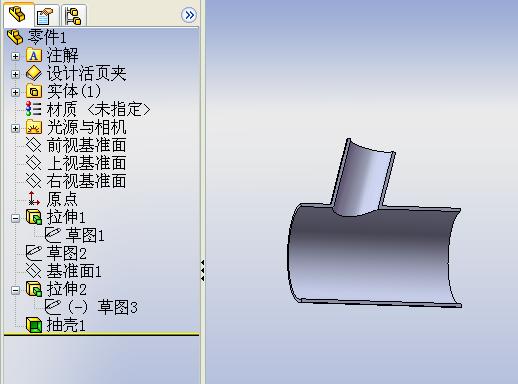Click the 草图1 sketch icon

point(53,235)
